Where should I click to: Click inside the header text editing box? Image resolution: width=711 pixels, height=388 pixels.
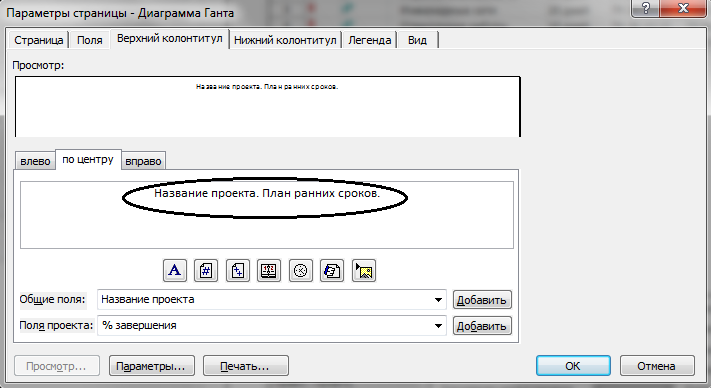click(267, 215)
